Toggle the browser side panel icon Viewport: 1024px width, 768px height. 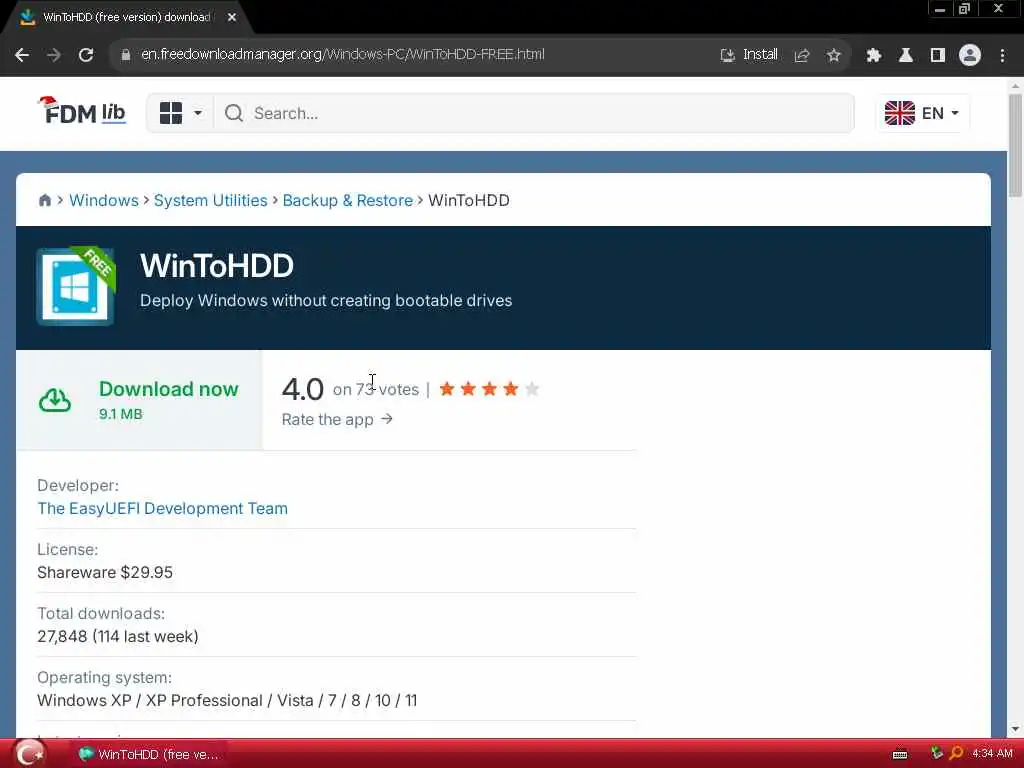click(938, 56)
